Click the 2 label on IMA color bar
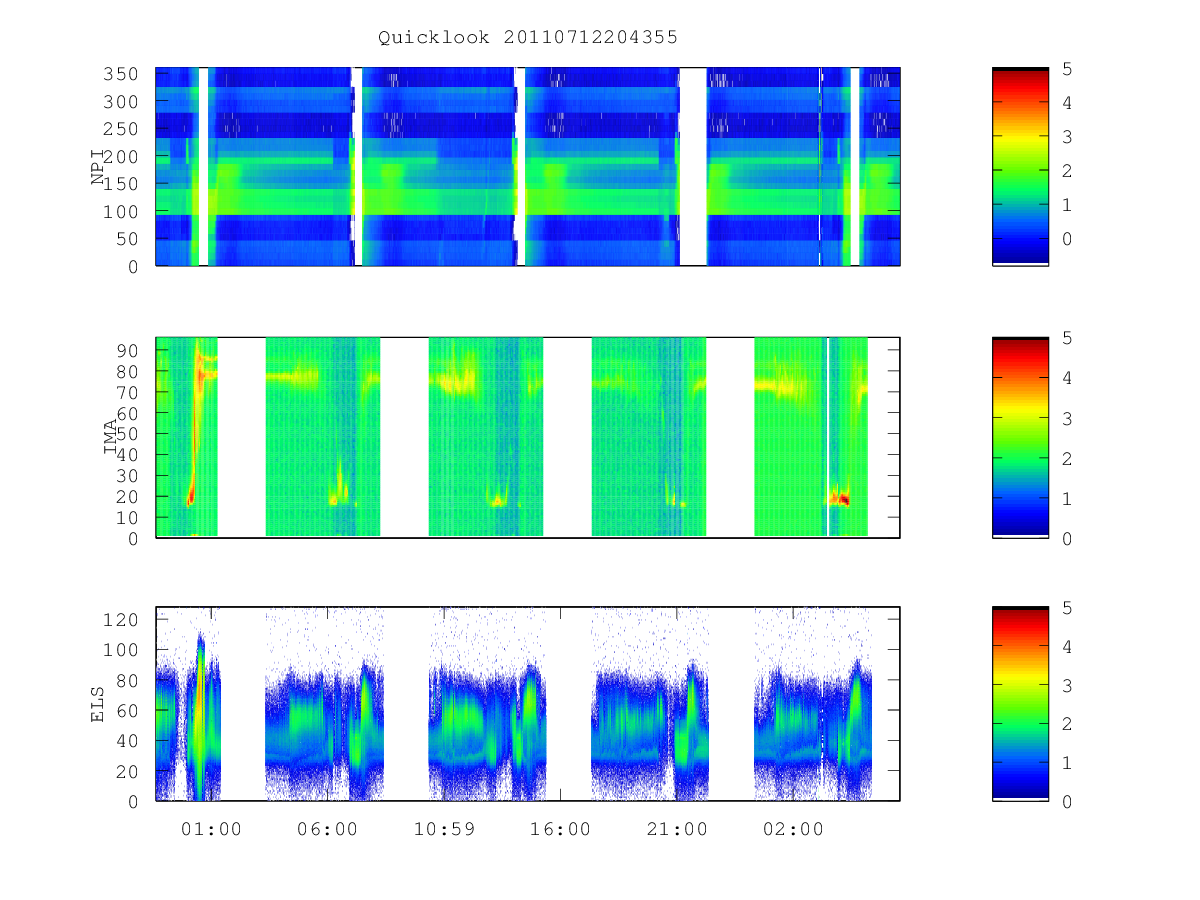The height and width of the screenshot is (900, 1200). coord(1067,458)
